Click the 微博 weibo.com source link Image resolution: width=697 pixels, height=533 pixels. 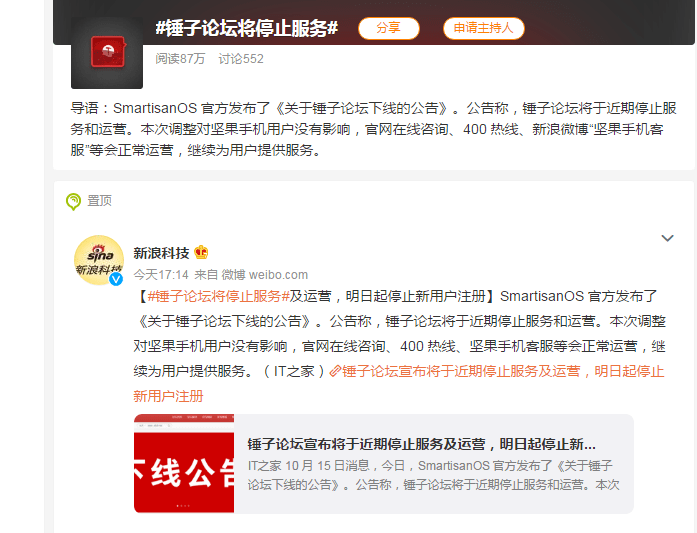[264, 275]
